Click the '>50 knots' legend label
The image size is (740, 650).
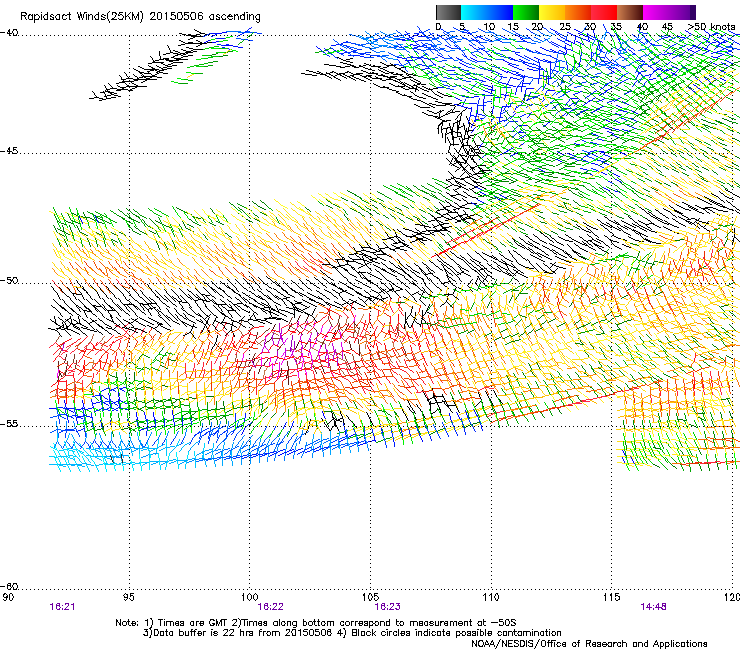pyautogui.click(x=711, y=26)
